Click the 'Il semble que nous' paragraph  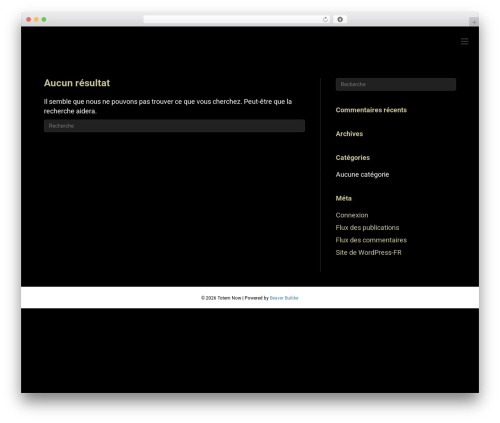tap(168, 106)
